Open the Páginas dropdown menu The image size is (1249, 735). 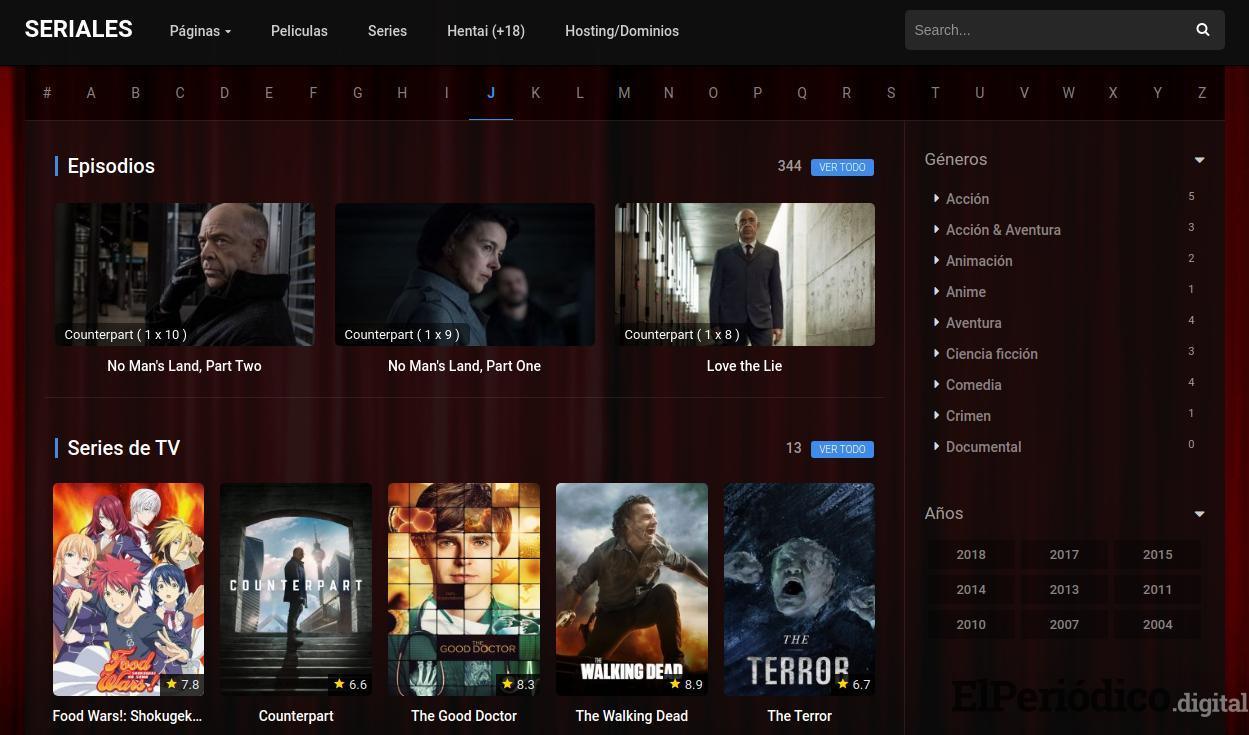click(x=200, y=31)
